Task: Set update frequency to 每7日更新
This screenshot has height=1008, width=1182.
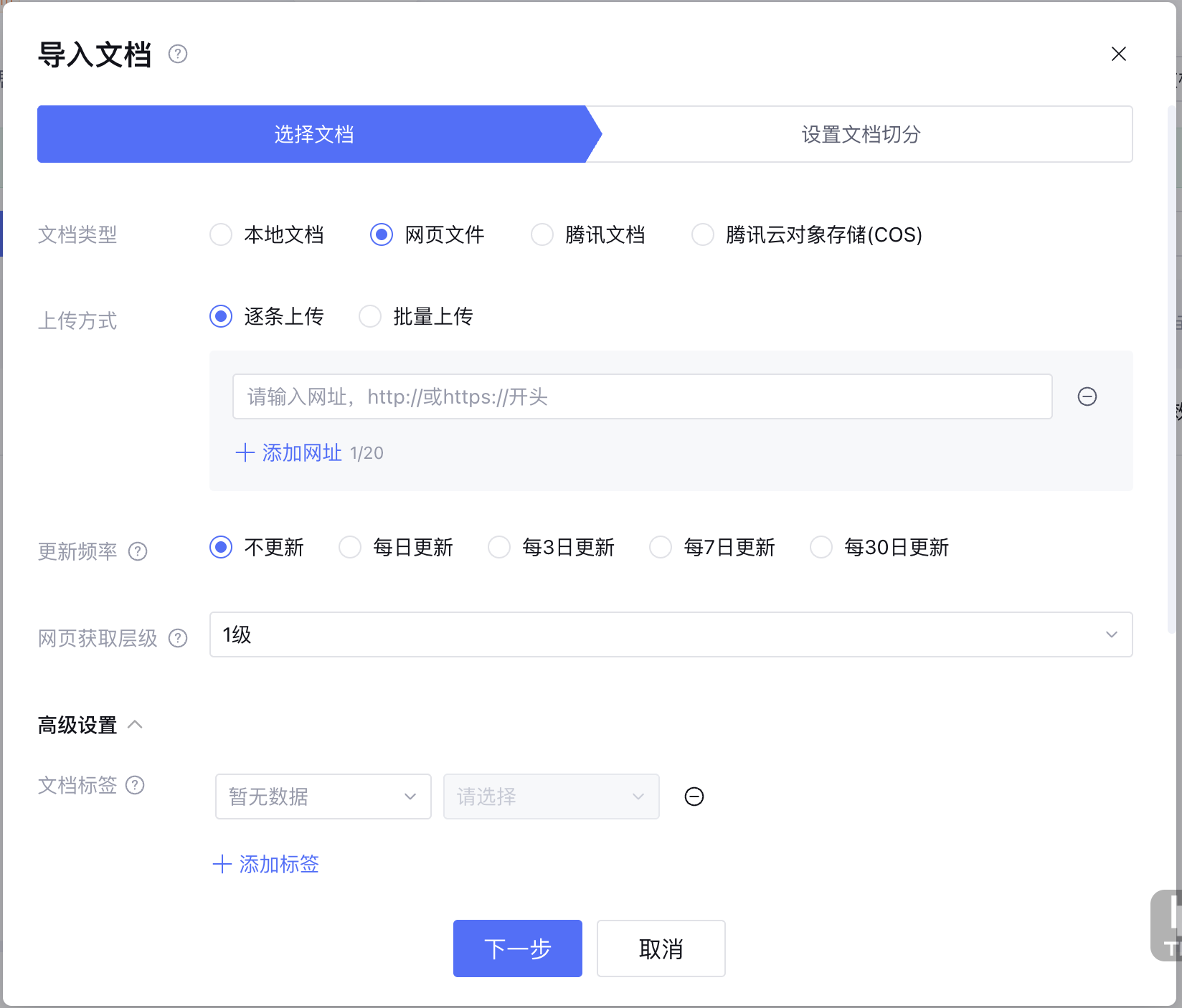Action: coord(661,547)
